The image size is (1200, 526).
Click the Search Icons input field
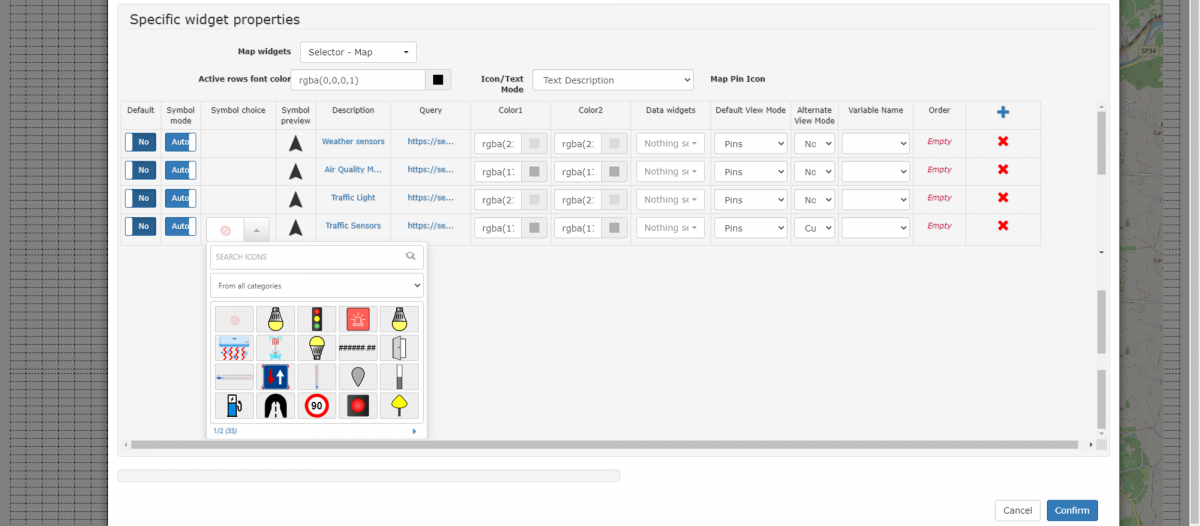pyautogui.click(x=308, y=257)
